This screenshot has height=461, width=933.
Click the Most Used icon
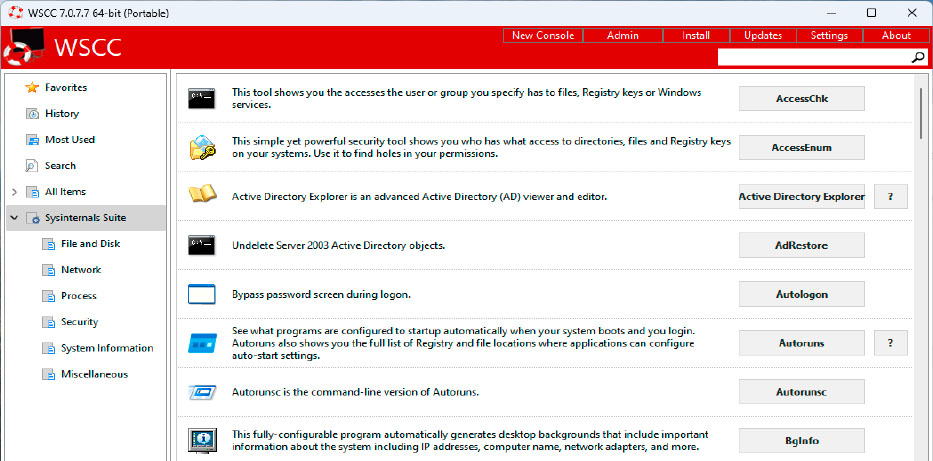32,140
